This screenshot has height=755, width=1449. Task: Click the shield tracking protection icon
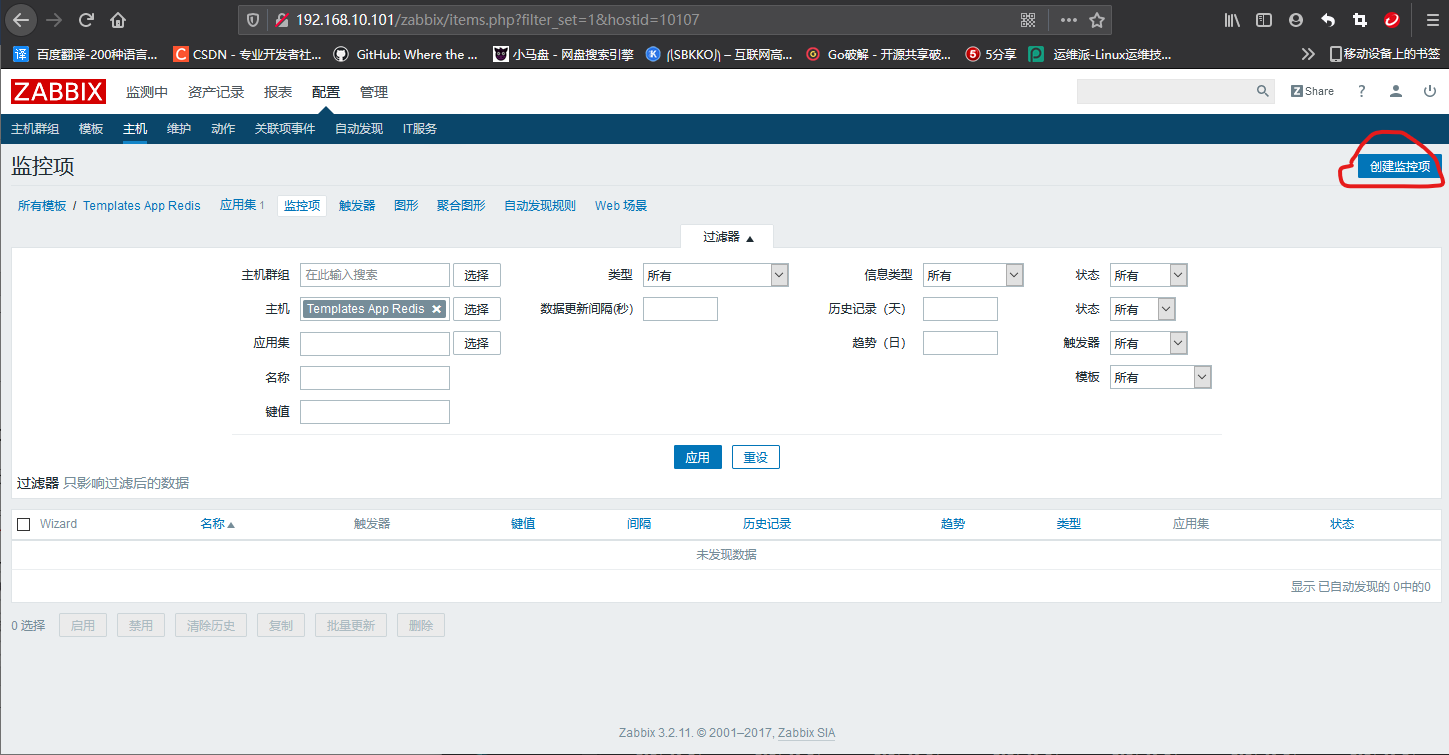[253, 20]
